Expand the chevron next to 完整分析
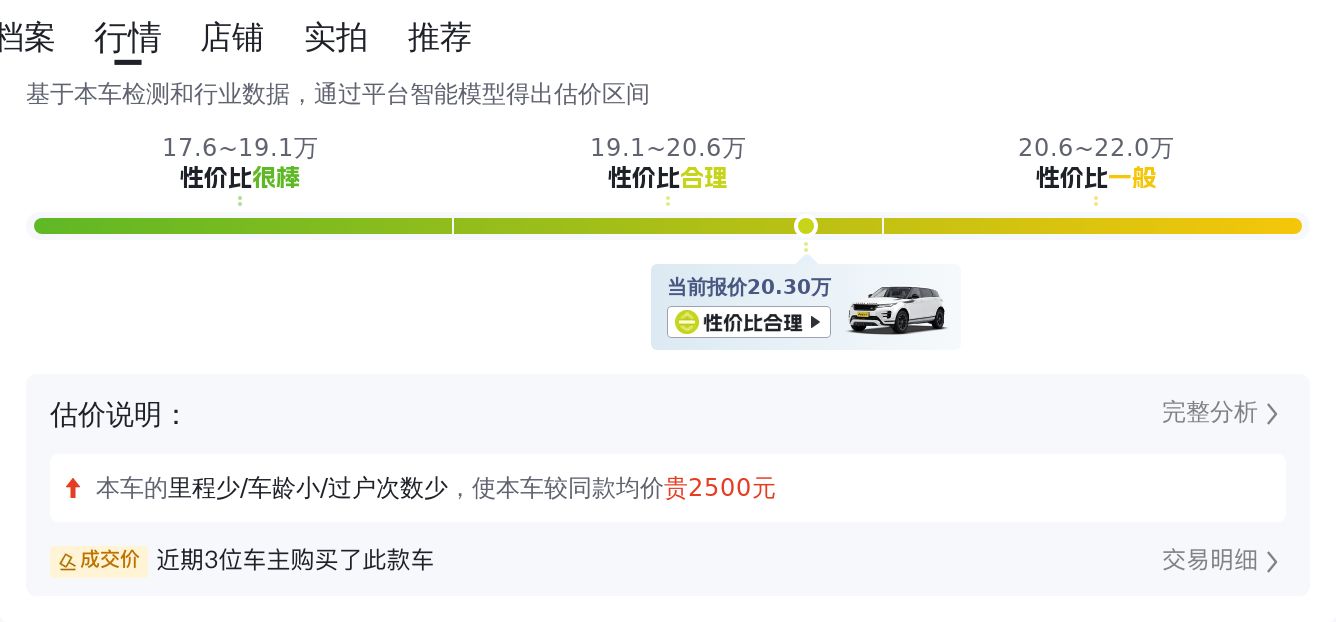Viewport: 1336px width, 622px height. coord(1272,414)
